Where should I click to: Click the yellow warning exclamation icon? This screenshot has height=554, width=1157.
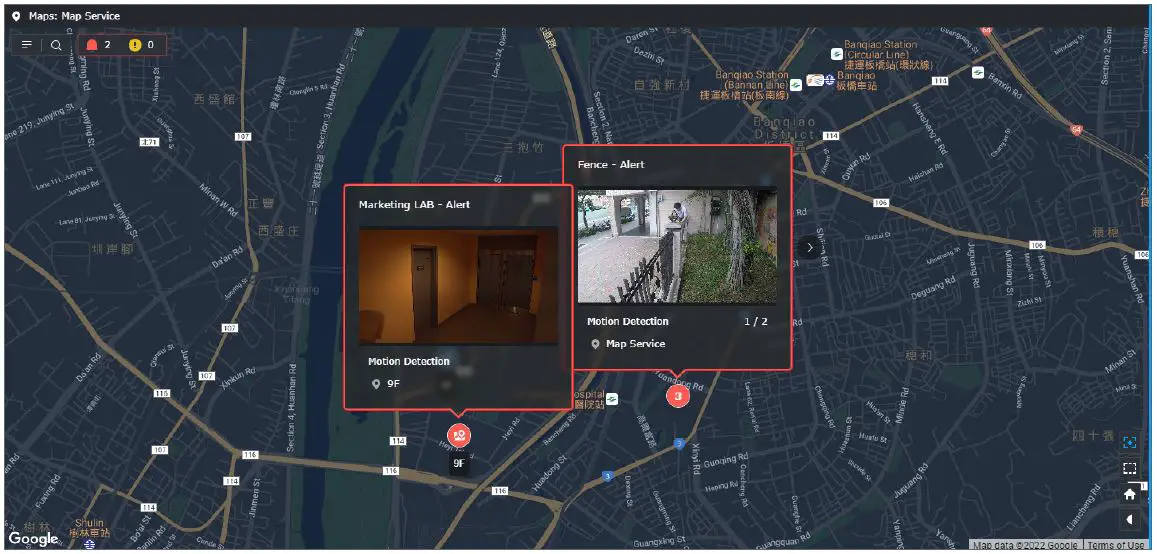[134, 45]
